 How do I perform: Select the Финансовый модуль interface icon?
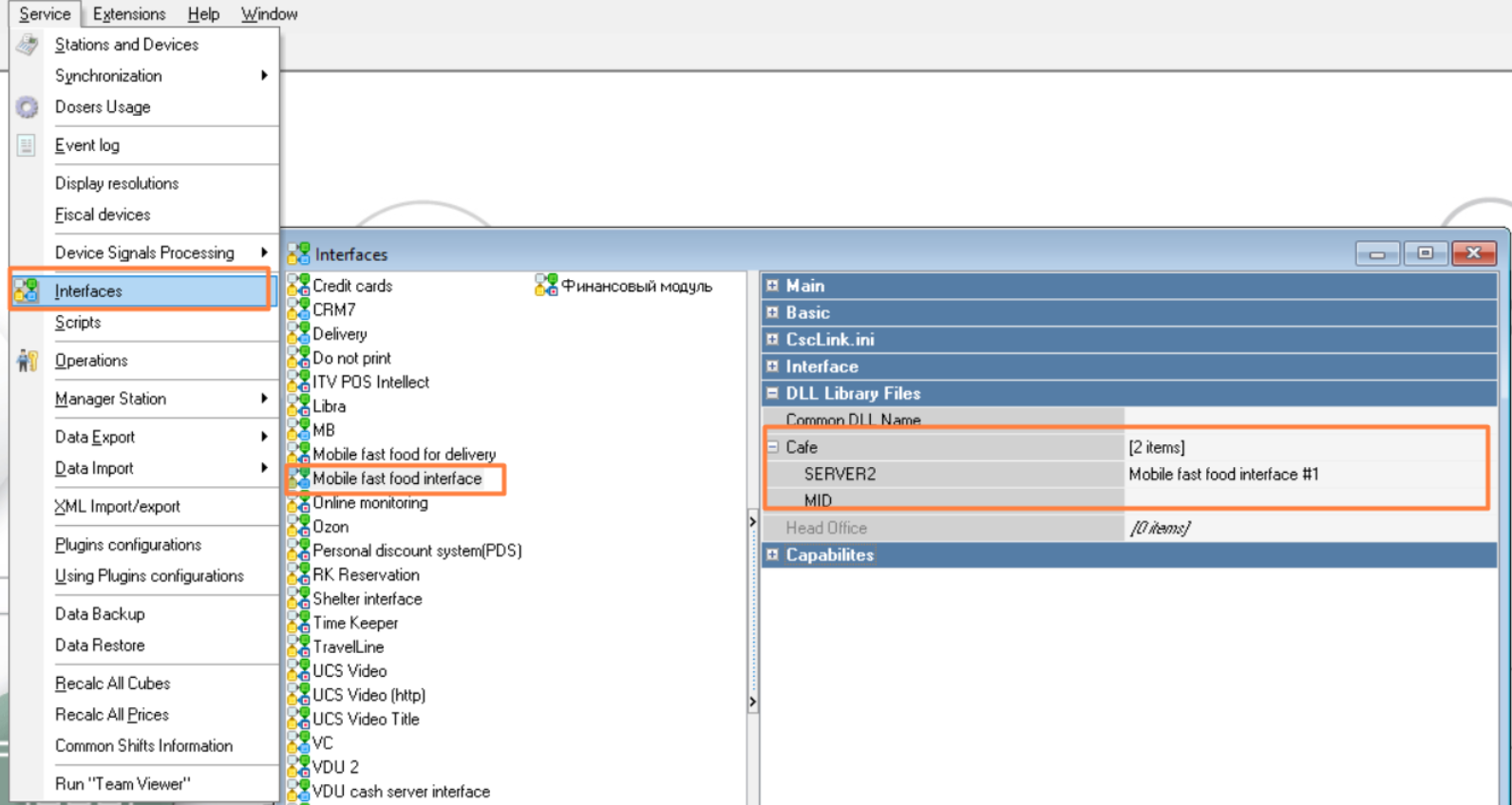(546, 286)
